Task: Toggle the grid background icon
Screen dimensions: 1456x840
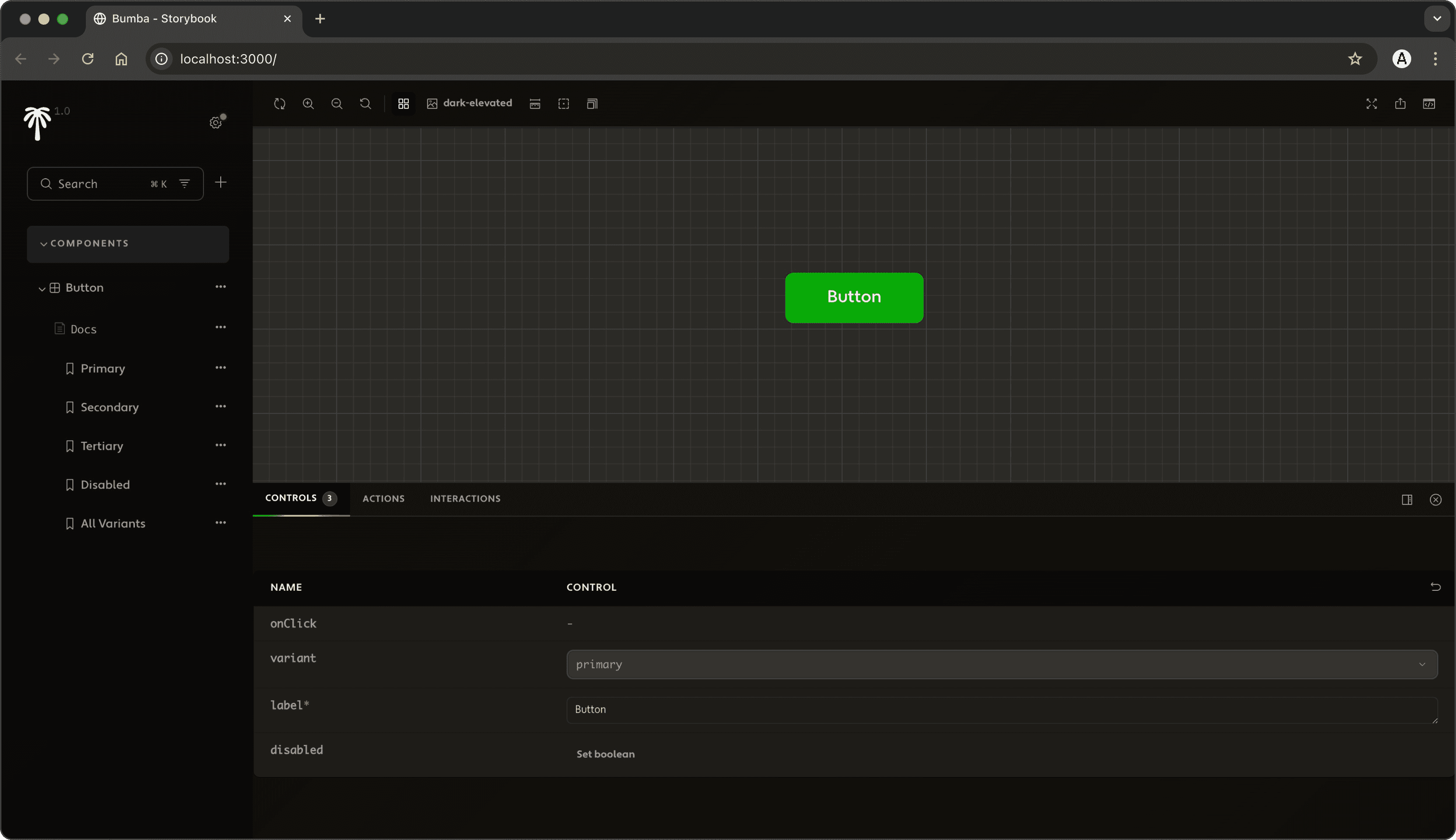Action: click(403, 104)
